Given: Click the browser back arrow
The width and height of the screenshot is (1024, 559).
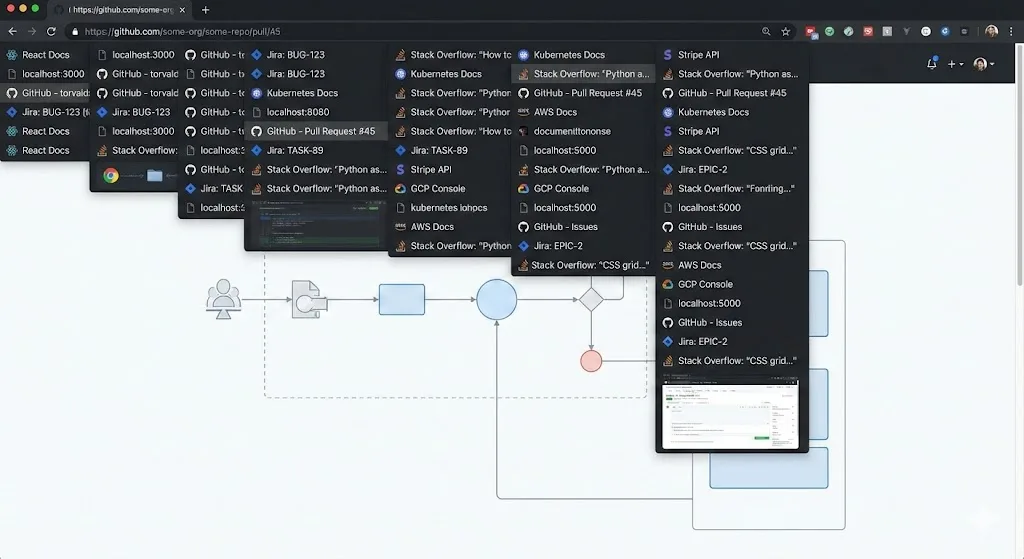Looking at the screenshot, I should [x=12, y=31].
